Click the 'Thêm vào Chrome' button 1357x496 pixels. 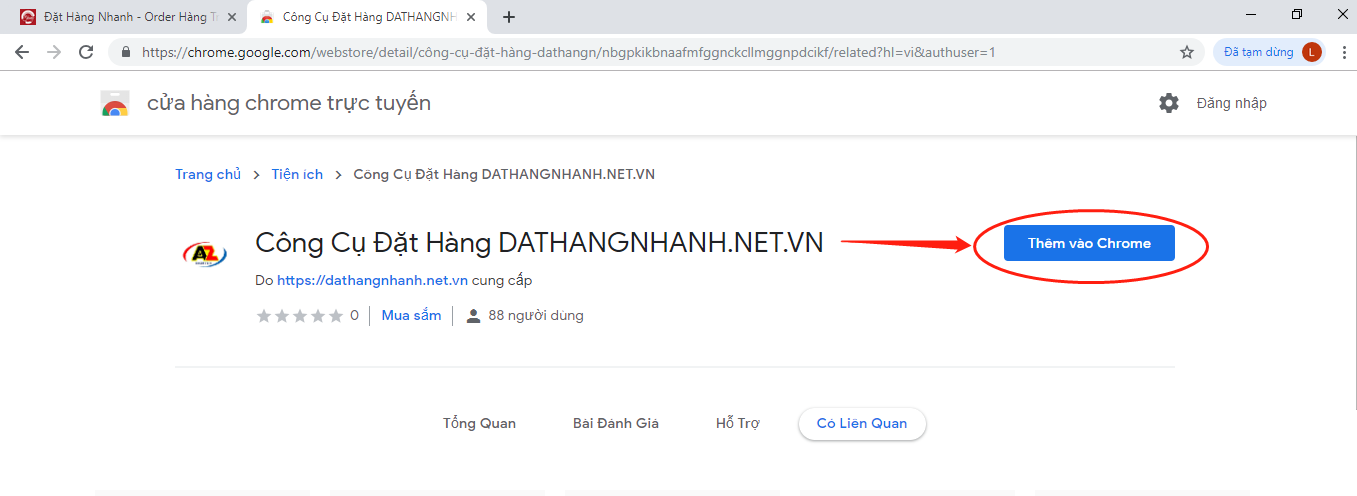pos(1089,243)
